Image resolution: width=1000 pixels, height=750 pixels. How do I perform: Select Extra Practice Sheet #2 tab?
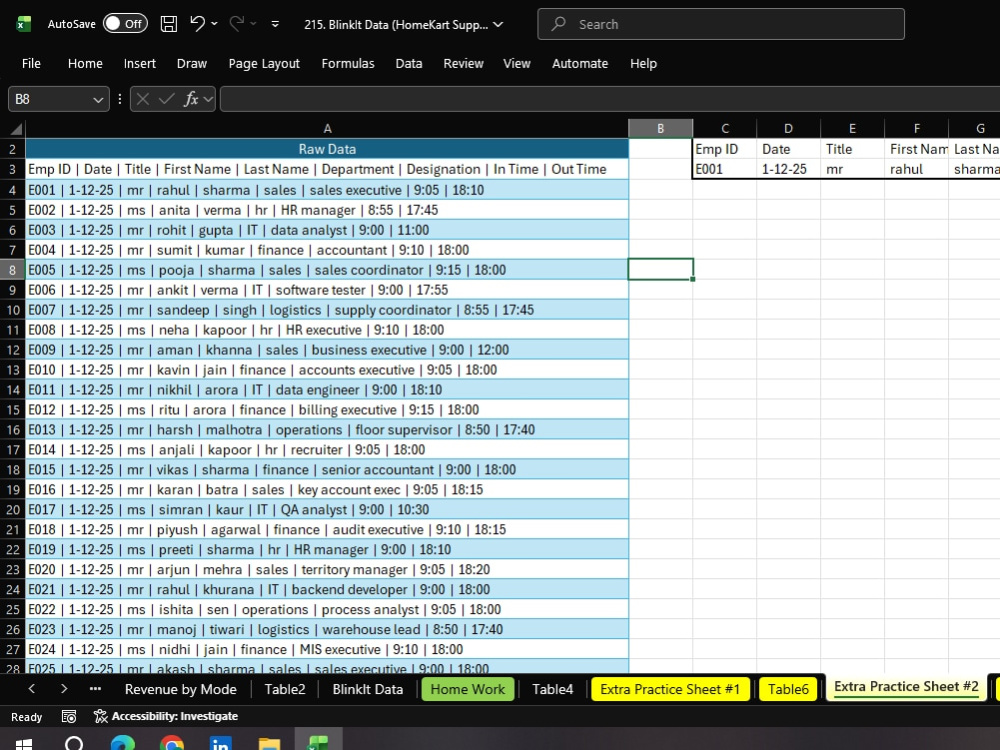pos(906,687)
